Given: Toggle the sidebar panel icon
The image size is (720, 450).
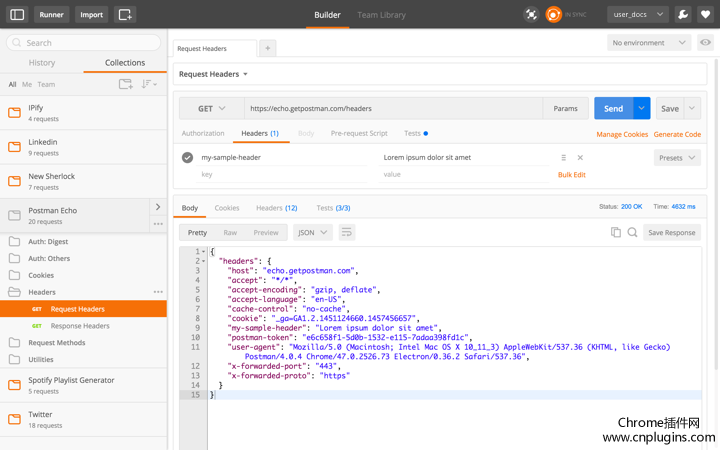Looking at the screenshot, I should [x=17, y=15].
